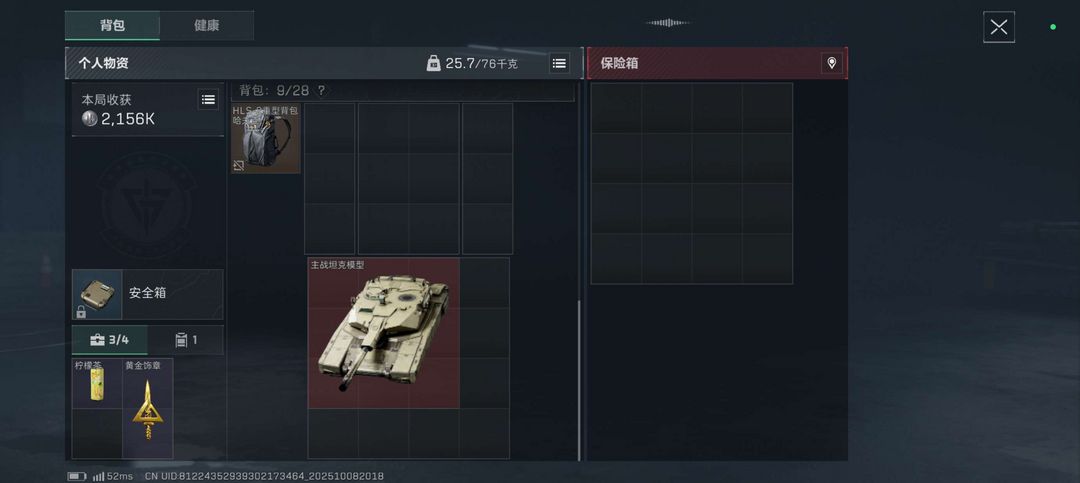The image size is (1080, 483).
Task: Switch to the 背包 tab
Action: tap(112, 25)
